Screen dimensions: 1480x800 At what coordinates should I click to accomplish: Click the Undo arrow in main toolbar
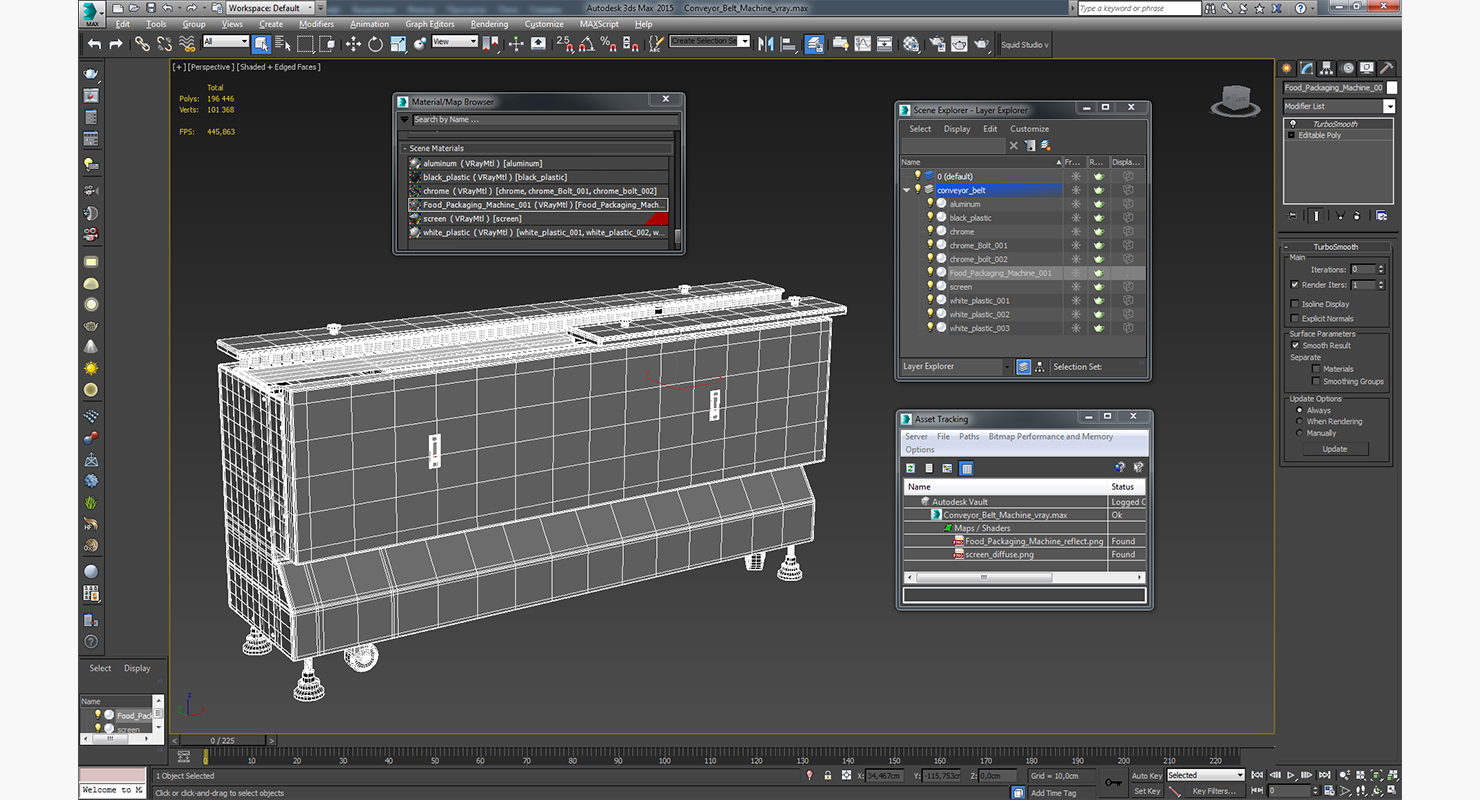tap(94, 43)
